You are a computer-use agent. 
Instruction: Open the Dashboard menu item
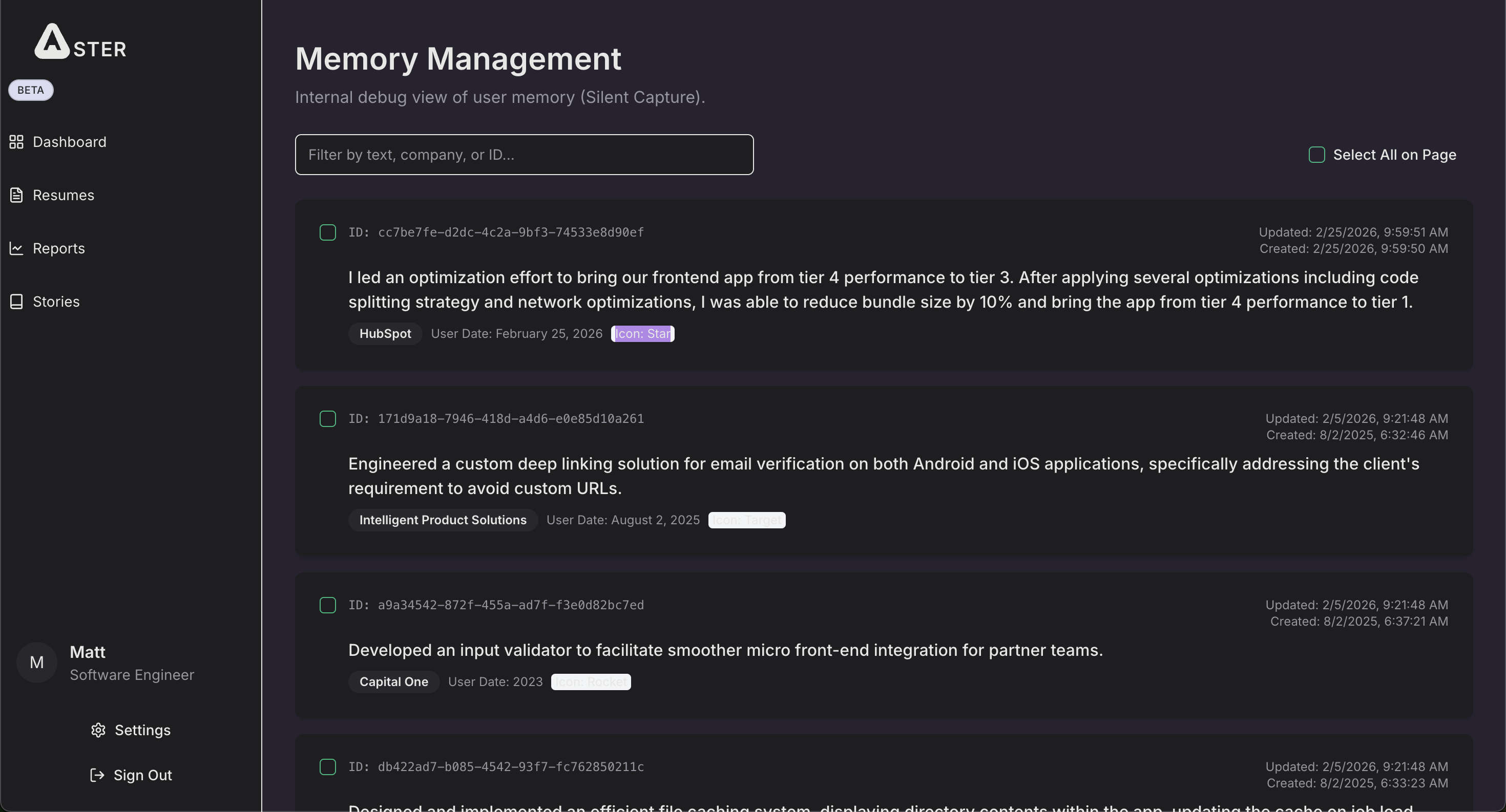(x=70, y=142)
